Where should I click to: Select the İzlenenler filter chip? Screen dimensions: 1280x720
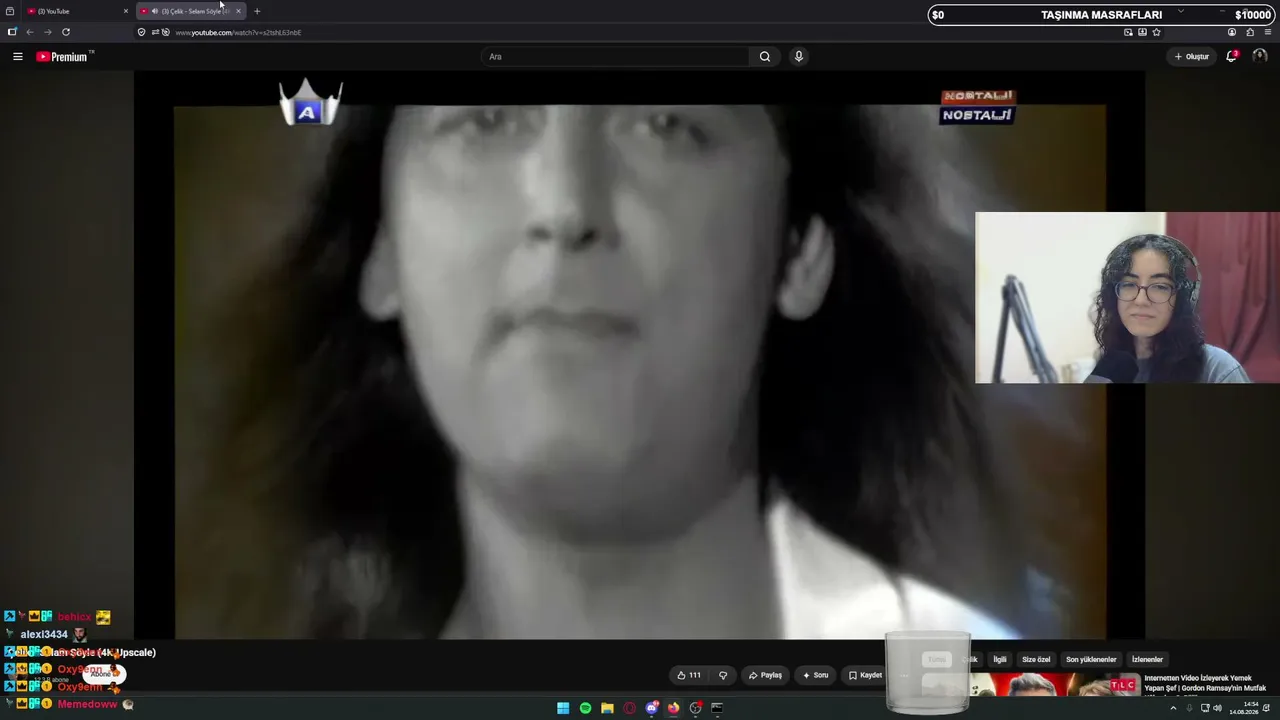[x=1147, y=660]
